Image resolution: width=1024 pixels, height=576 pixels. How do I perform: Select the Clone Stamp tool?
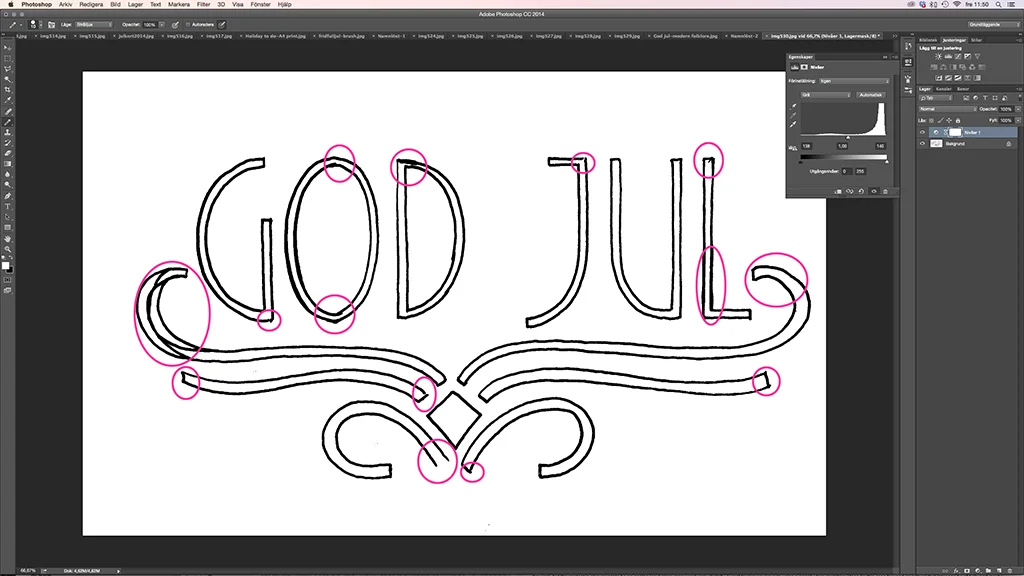(8, 132)
